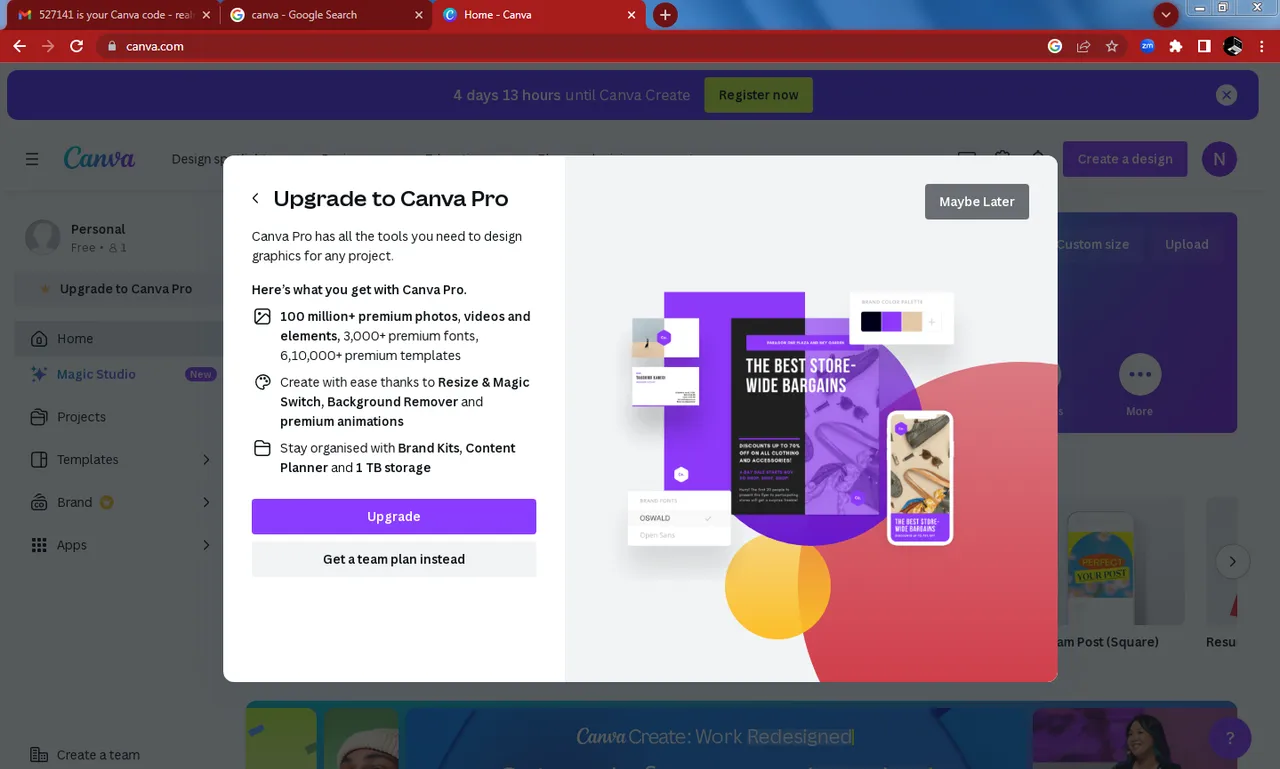Click the Home house icon
The image size is (1280, 769).
pyautogui.click(x=39, y=339)
